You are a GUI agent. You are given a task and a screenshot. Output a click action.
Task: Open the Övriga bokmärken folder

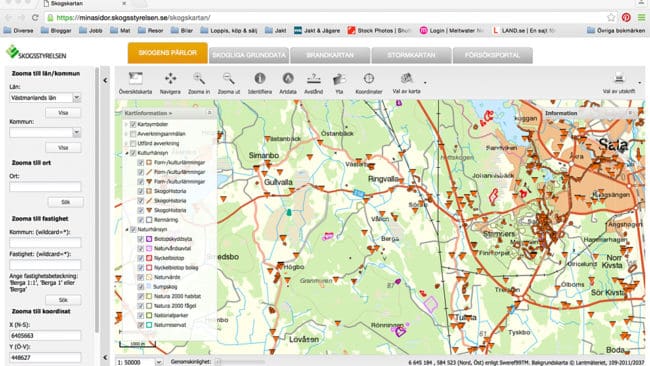[616, 31]
